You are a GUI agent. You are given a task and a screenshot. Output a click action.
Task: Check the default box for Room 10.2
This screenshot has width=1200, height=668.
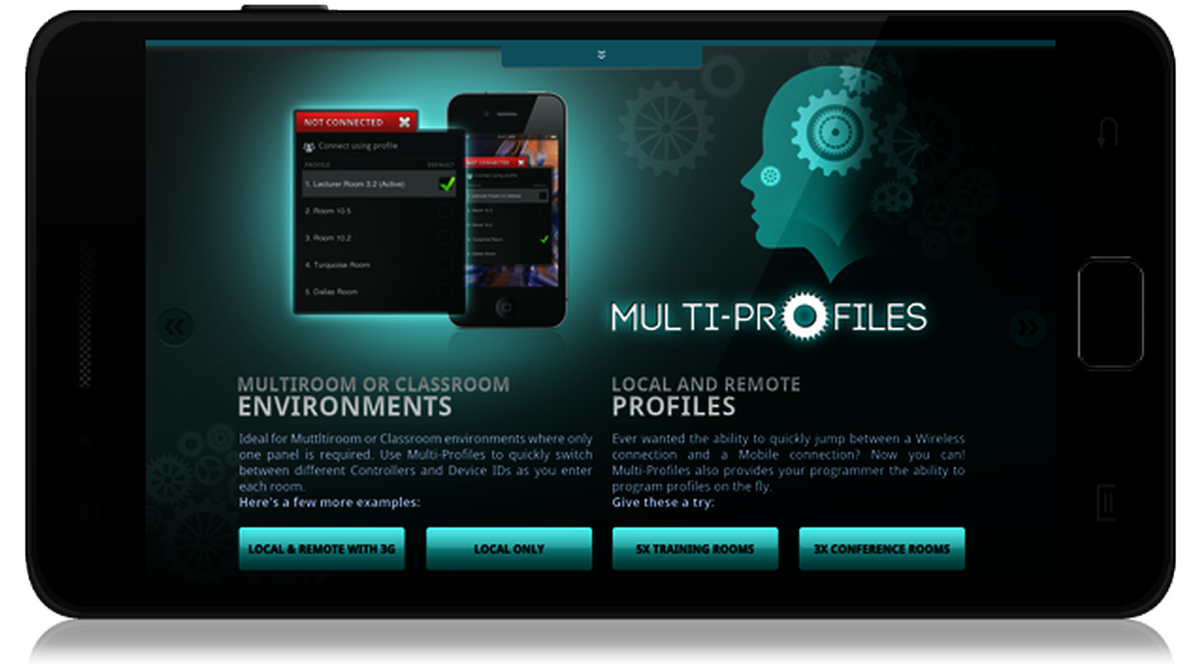(446, 238)
